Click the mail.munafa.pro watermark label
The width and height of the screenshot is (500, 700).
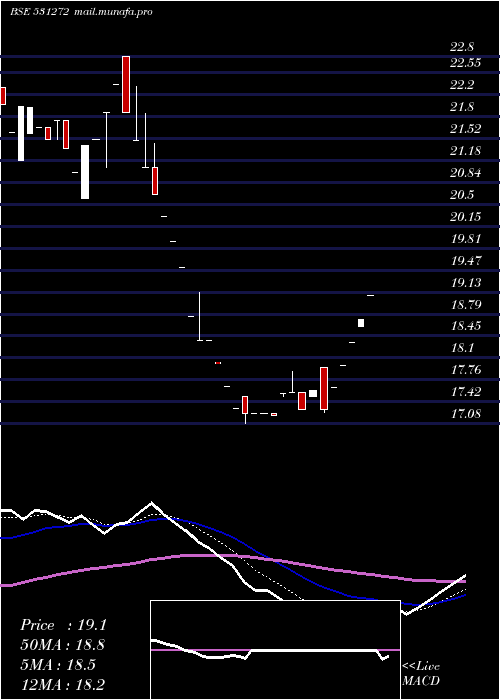click(112, 12)
